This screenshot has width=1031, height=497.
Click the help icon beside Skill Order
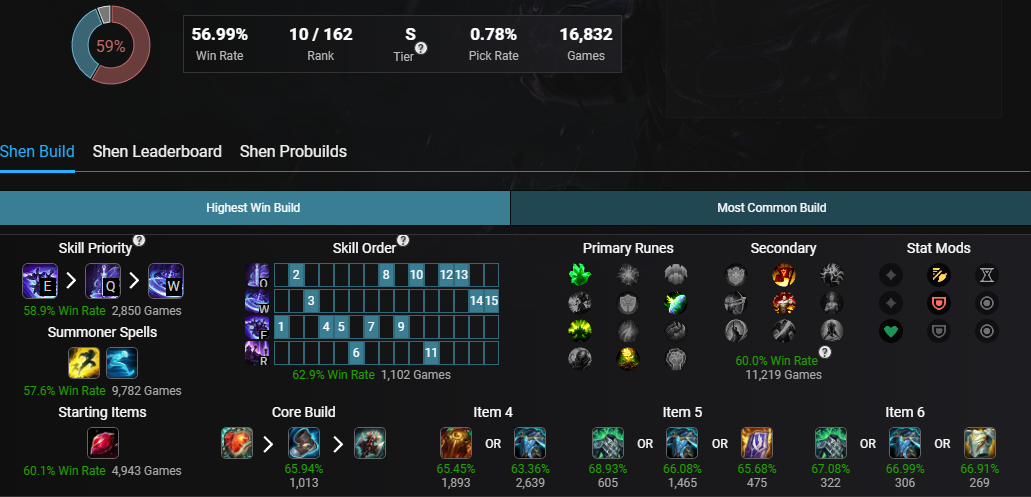pos(403,241)
